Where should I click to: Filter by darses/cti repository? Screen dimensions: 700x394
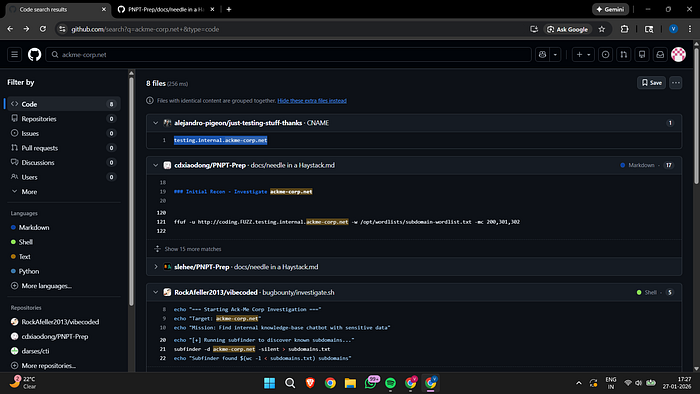(x=30, y=351)
